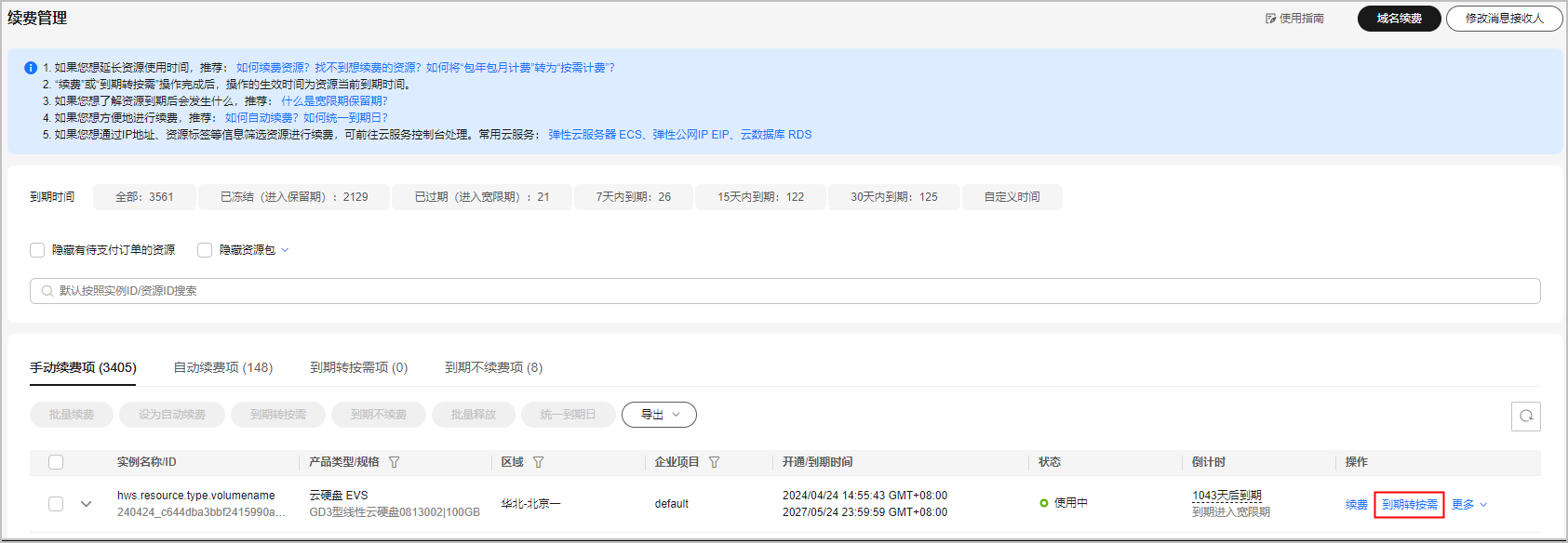Click the blue info icon in notice
Image resolution: width=1568 pixels, height=543 pixels.
pyautogui.click(x=31, y=68)
